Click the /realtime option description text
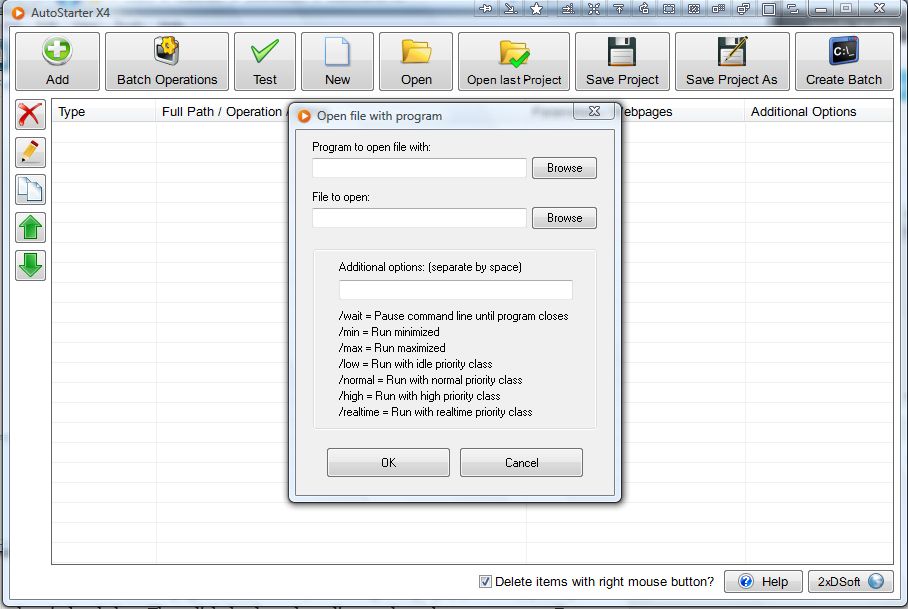This screenshot has height=609, width=908. (435, 412)
